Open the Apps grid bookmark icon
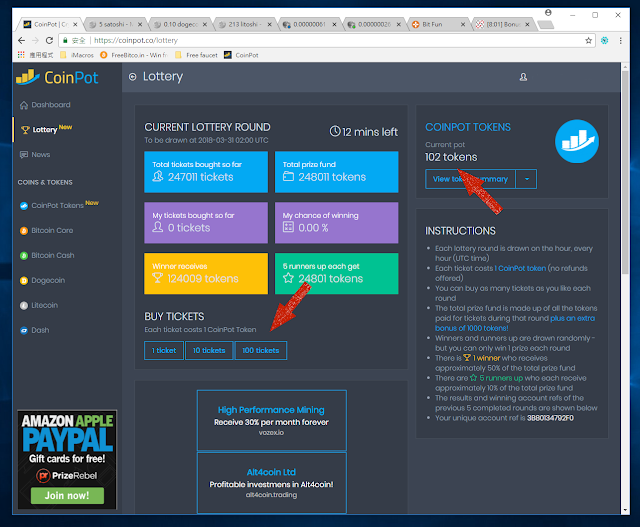 coord(21,55)
